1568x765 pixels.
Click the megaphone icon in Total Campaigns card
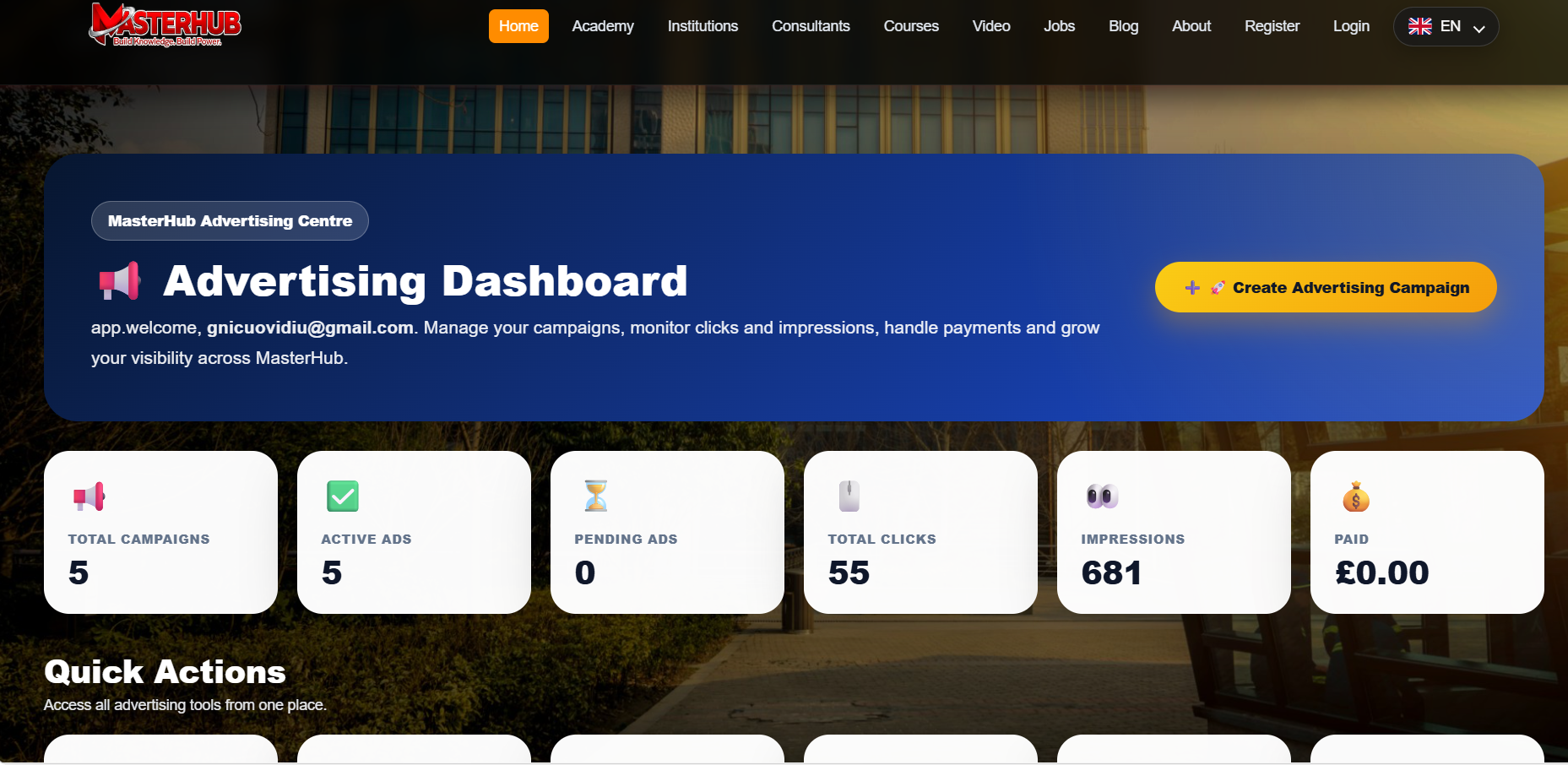pos(89,496)
